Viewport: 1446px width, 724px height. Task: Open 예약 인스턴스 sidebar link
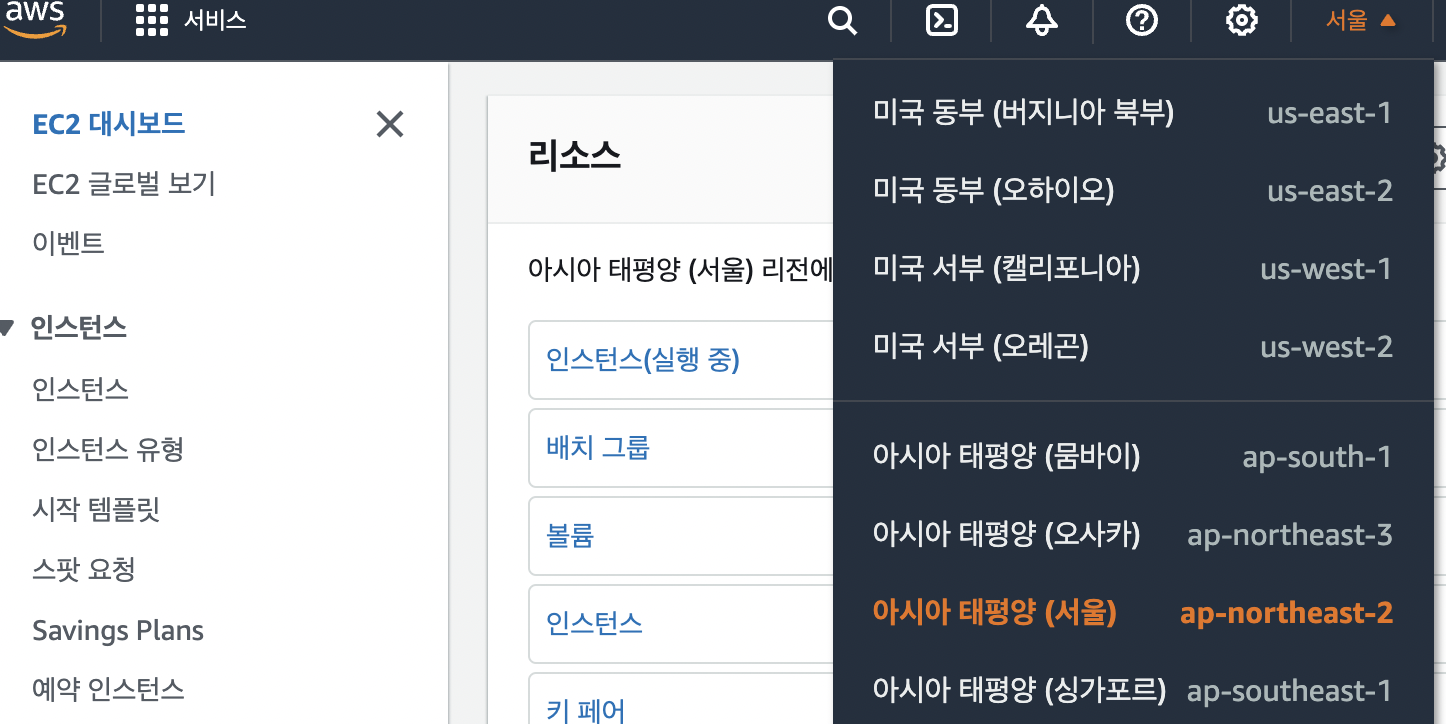pos(108,689)
